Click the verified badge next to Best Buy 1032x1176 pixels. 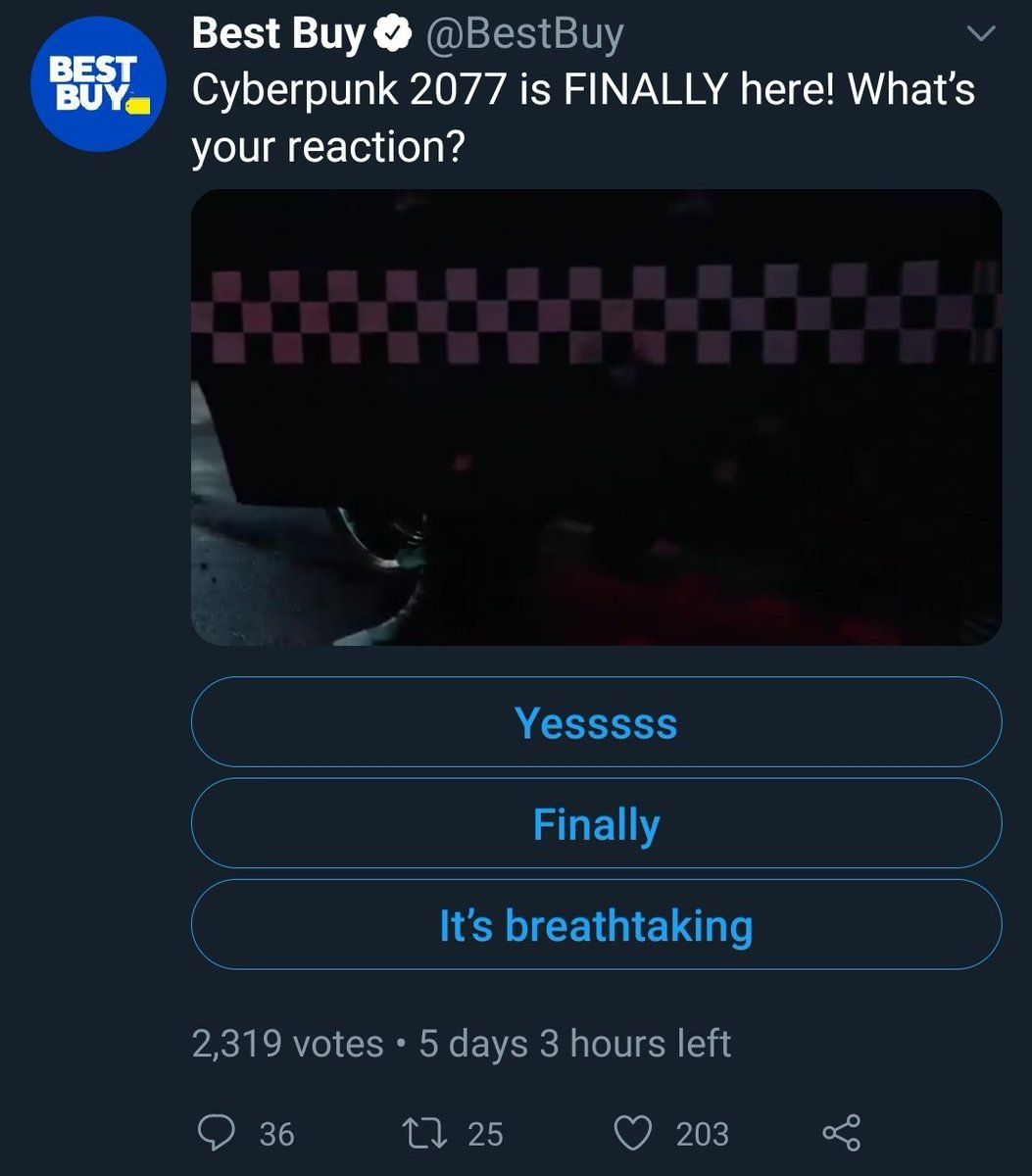[392, 35]
